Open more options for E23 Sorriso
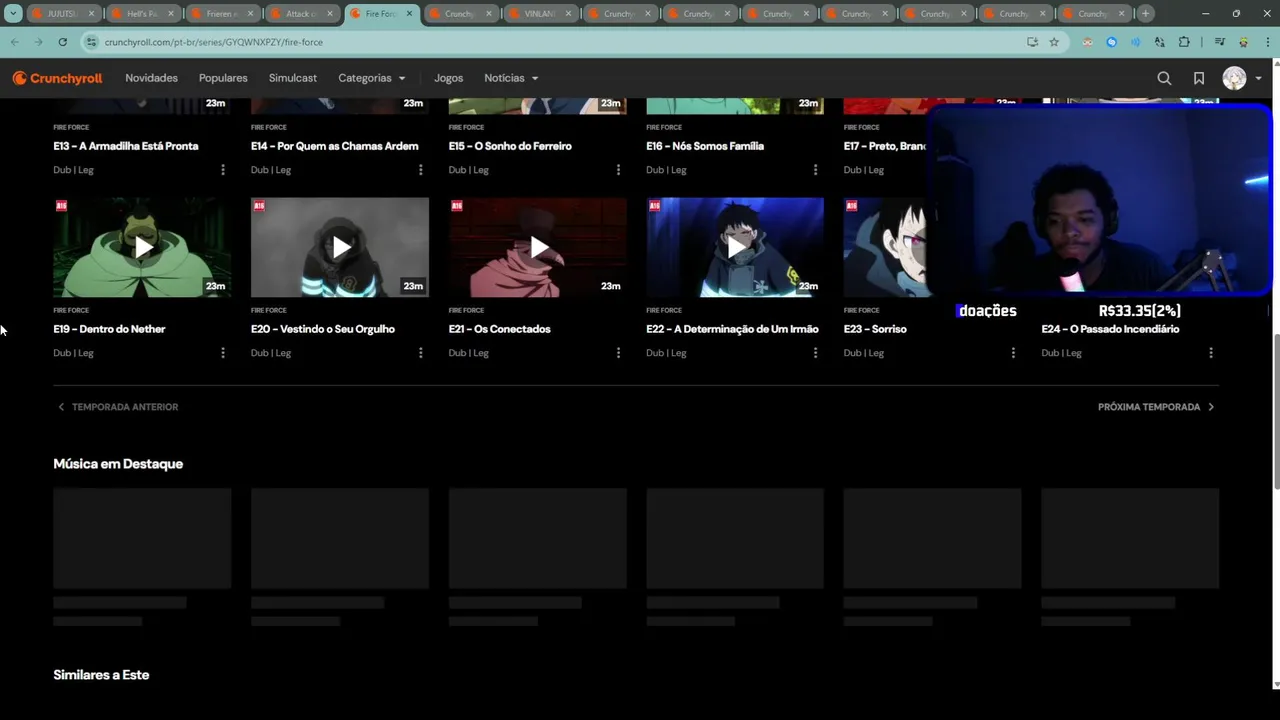 [x=1013, y=353]
